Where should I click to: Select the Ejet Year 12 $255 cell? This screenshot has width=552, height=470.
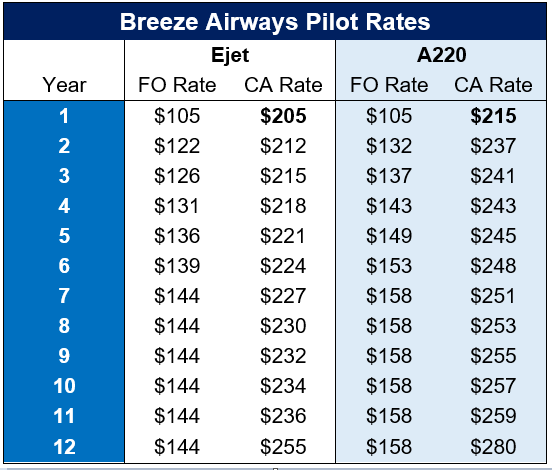[x=283, y=447]
